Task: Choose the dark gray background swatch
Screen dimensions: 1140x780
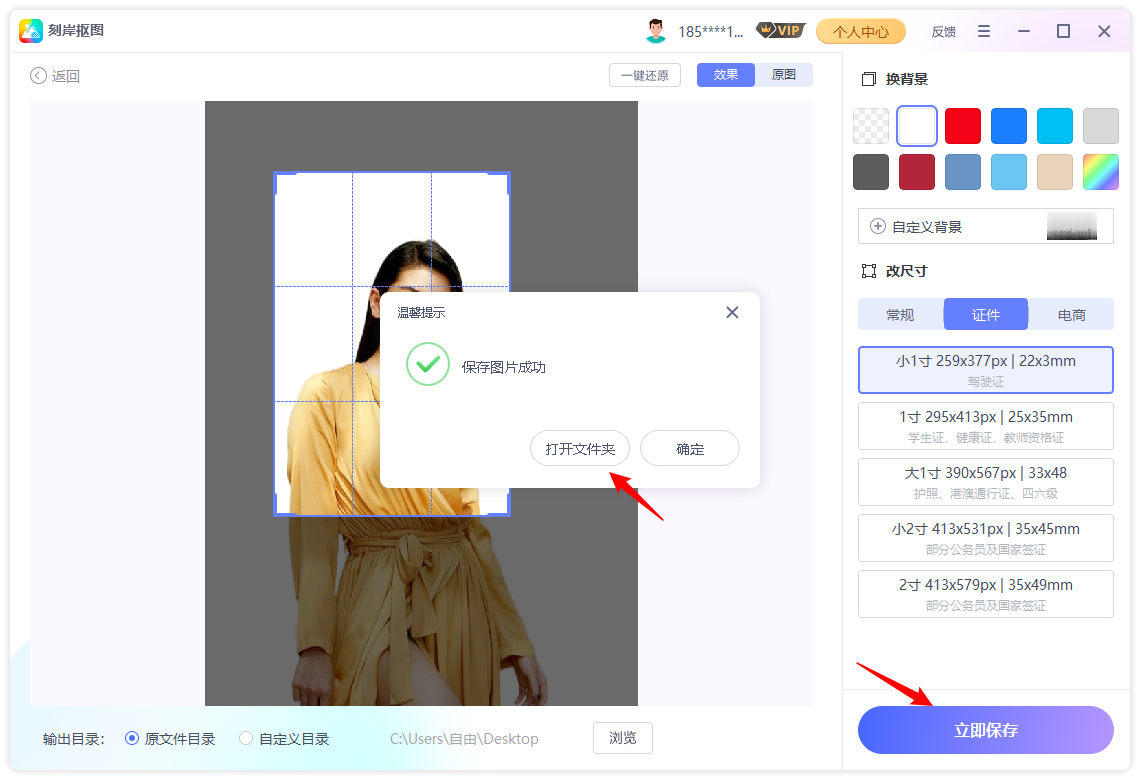Action: [x=871, y=172]
